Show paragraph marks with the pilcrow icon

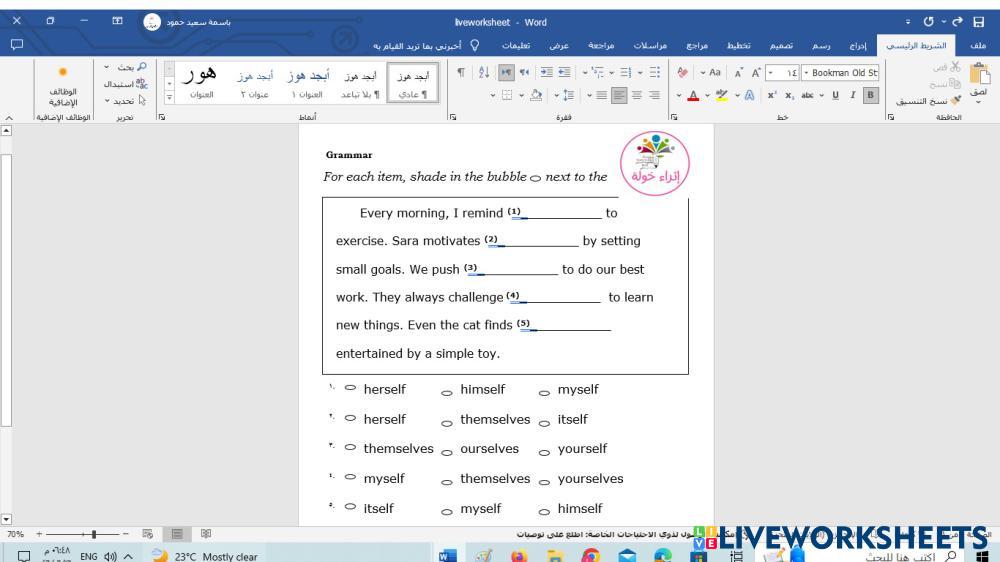point(461,72)
